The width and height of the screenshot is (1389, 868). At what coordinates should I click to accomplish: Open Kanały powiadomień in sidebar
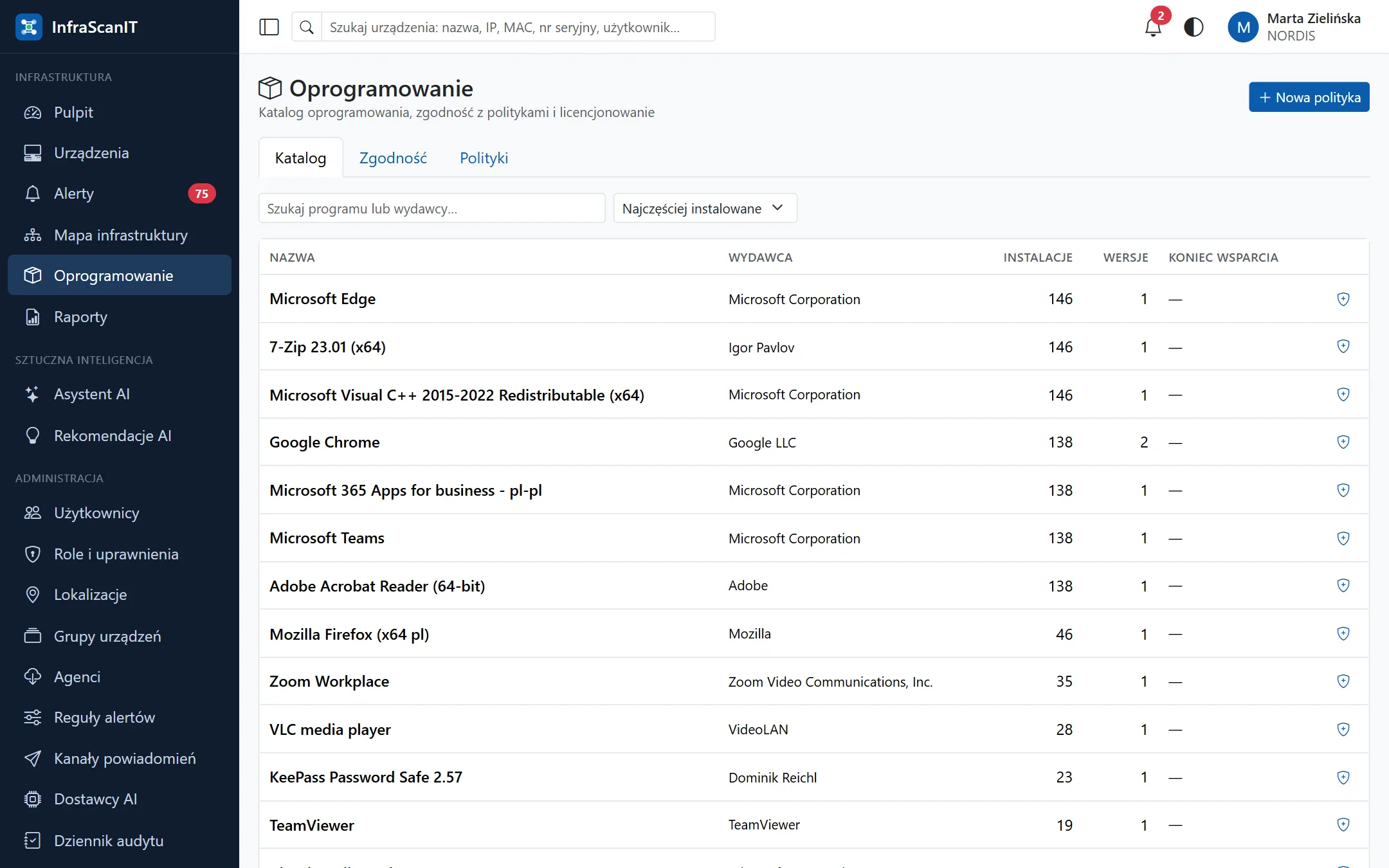click(x=120, y=759)
